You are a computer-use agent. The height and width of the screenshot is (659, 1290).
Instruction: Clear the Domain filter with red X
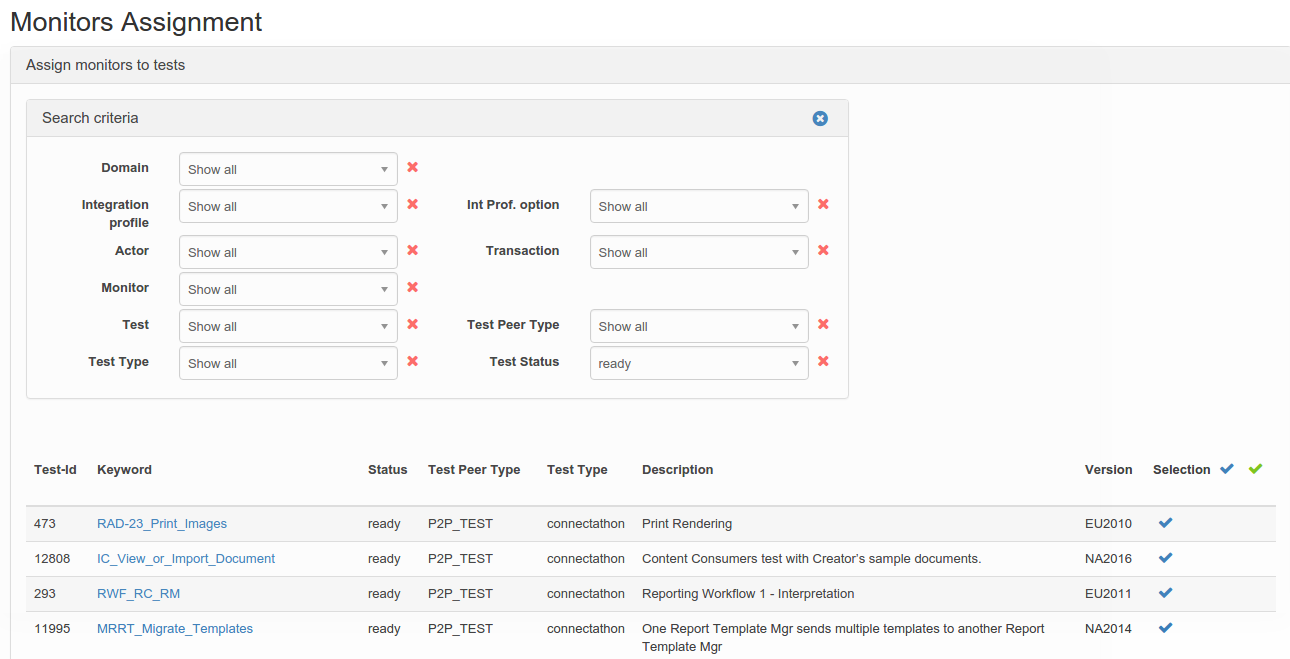(412, 168)
